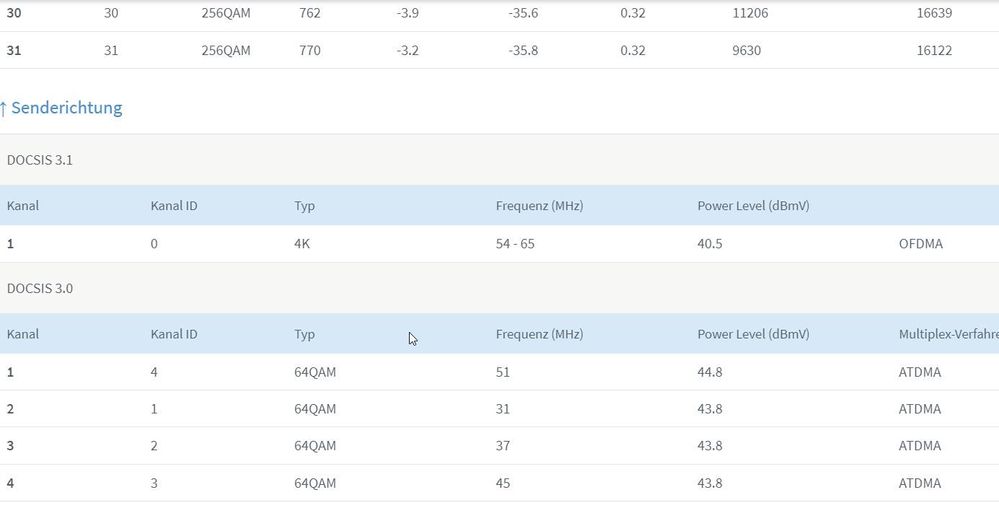Image resolution: width=999 pixels, height=506 pixels.
Task: Select the 4K type cell
Action: tap(302, 244)
